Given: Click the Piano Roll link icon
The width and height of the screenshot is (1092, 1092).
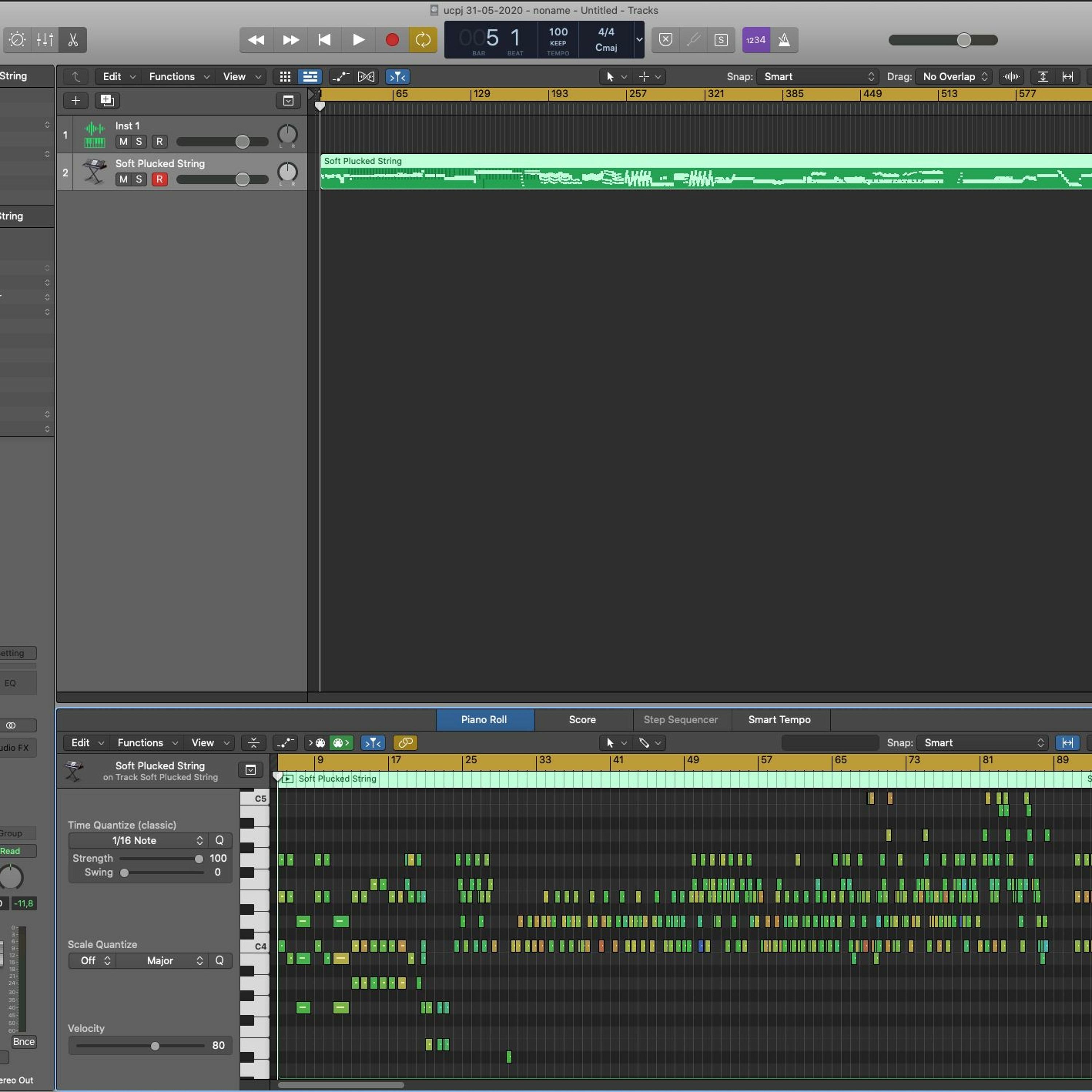Looking at the screenshot, I should (x=405, y=743).
